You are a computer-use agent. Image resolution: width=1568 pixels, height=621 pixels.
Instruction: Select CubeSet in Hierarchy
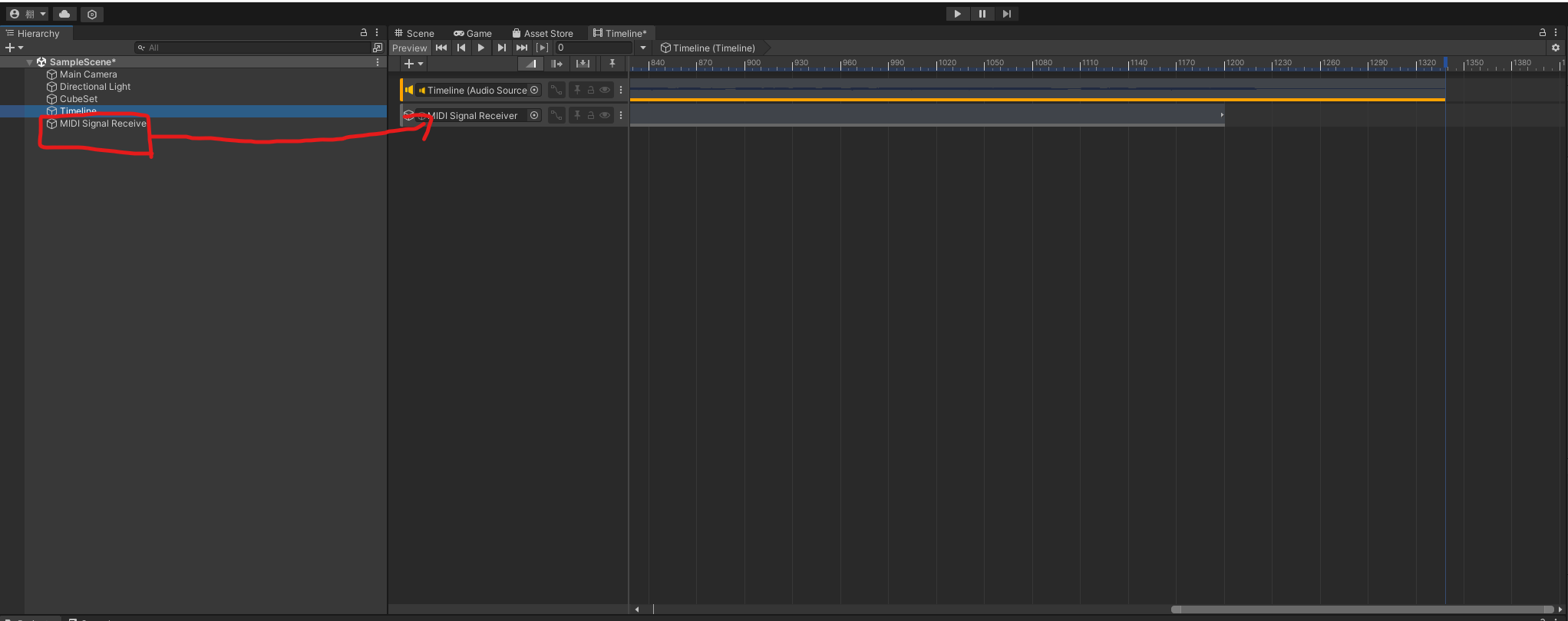tap(78, 99)
